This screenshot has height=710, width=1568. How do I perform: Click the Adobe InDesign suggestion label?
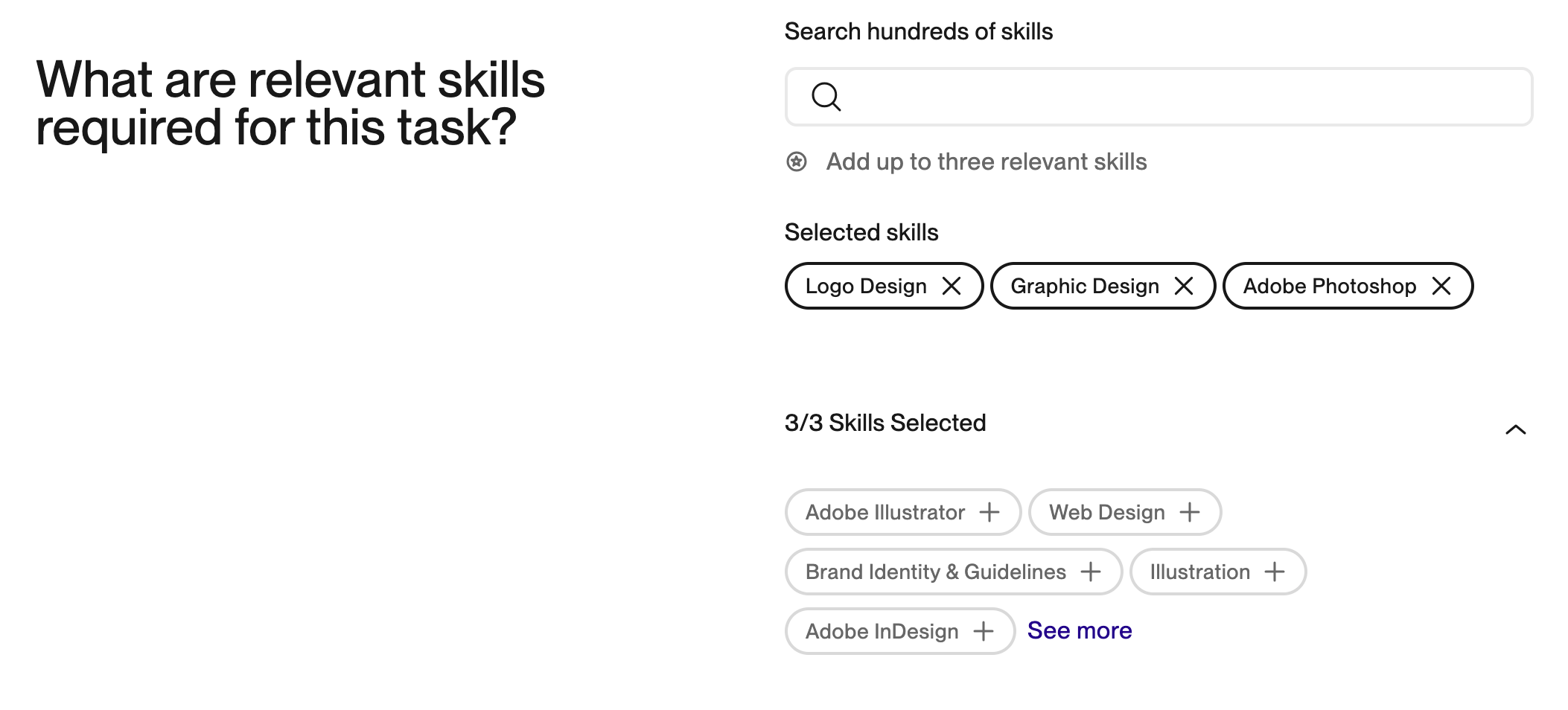point(882,631)
